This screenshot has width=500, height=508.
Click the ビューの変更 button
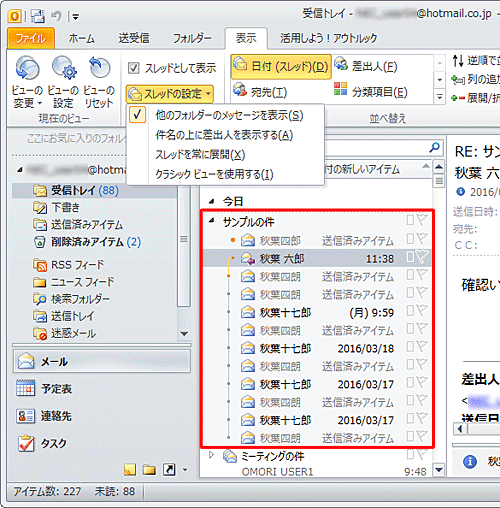(27, 82)
